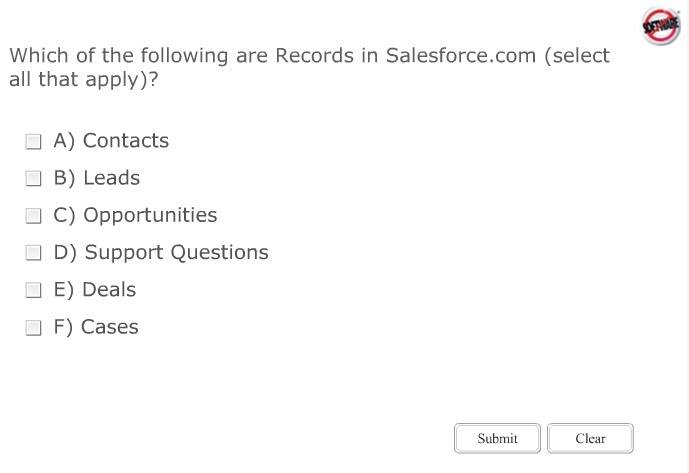Mark the F) Cases checkbox

coord(34,327)
